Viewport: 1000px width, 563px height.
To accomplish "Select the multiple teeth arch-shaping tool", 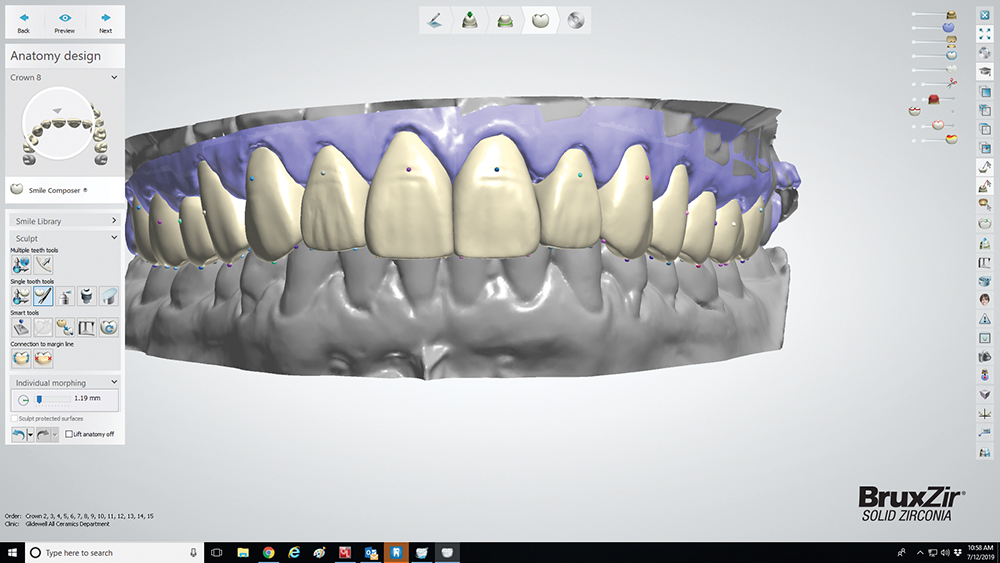I will tap(43, 265).
